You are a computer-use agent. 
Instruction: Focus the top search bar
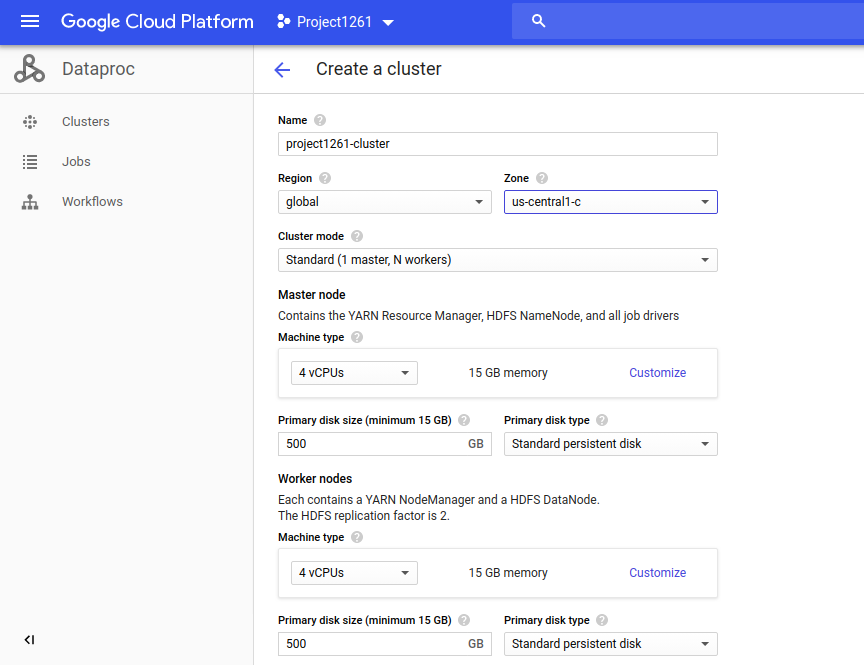[x=688, y=21]
